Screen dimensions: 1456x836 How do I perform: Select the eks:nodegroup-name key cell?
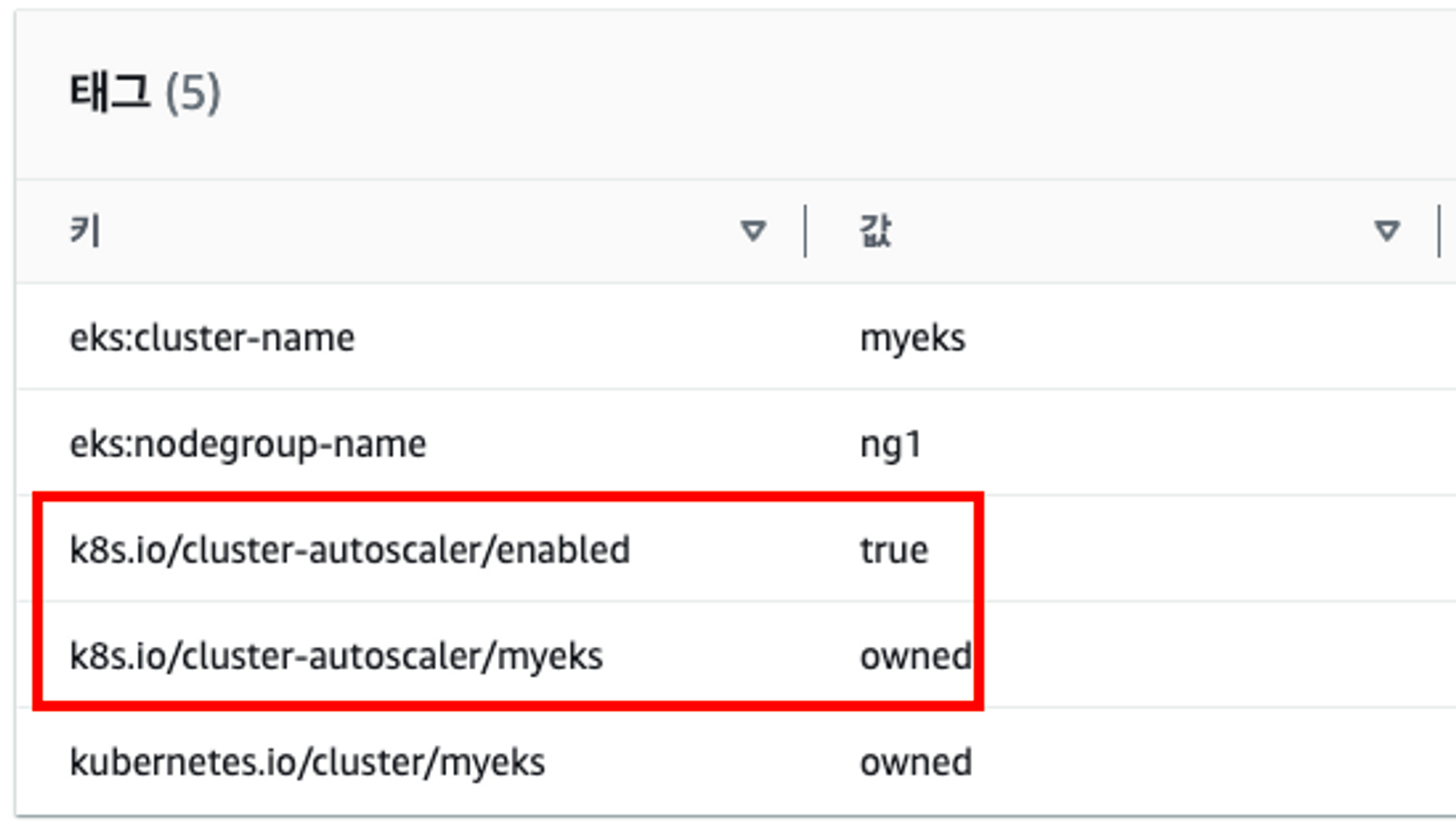click(x=248, y=444)
